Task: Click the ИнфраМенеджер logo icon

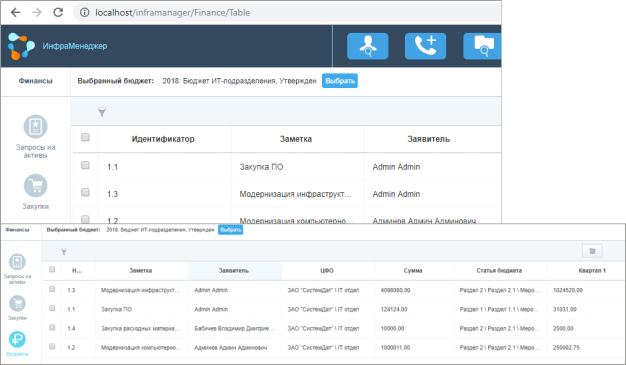Action: [21, 46]
